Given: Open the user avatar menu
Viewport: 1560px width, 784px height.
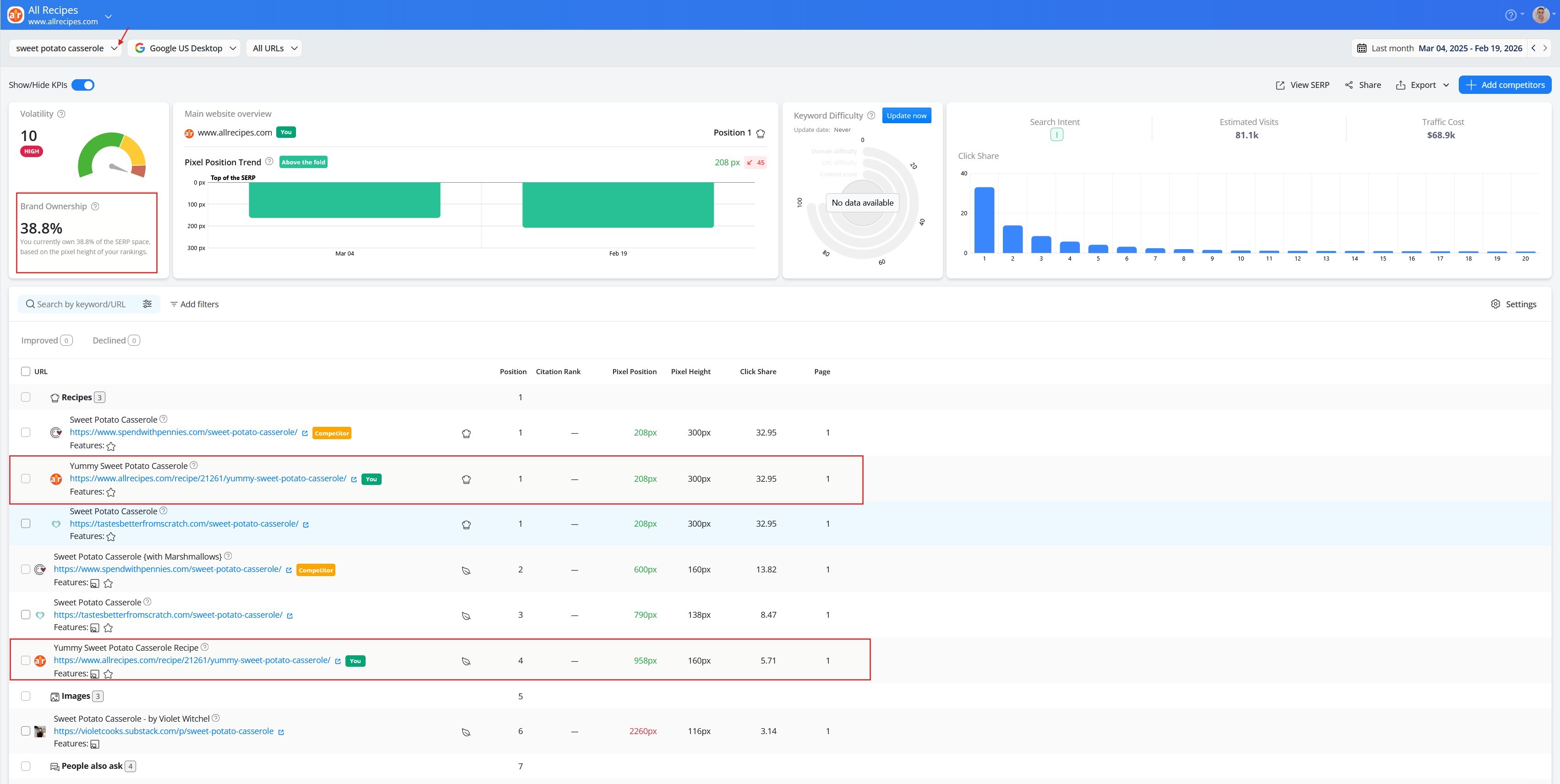Looking at the screenshot, I should click(x=1541, y=15).
